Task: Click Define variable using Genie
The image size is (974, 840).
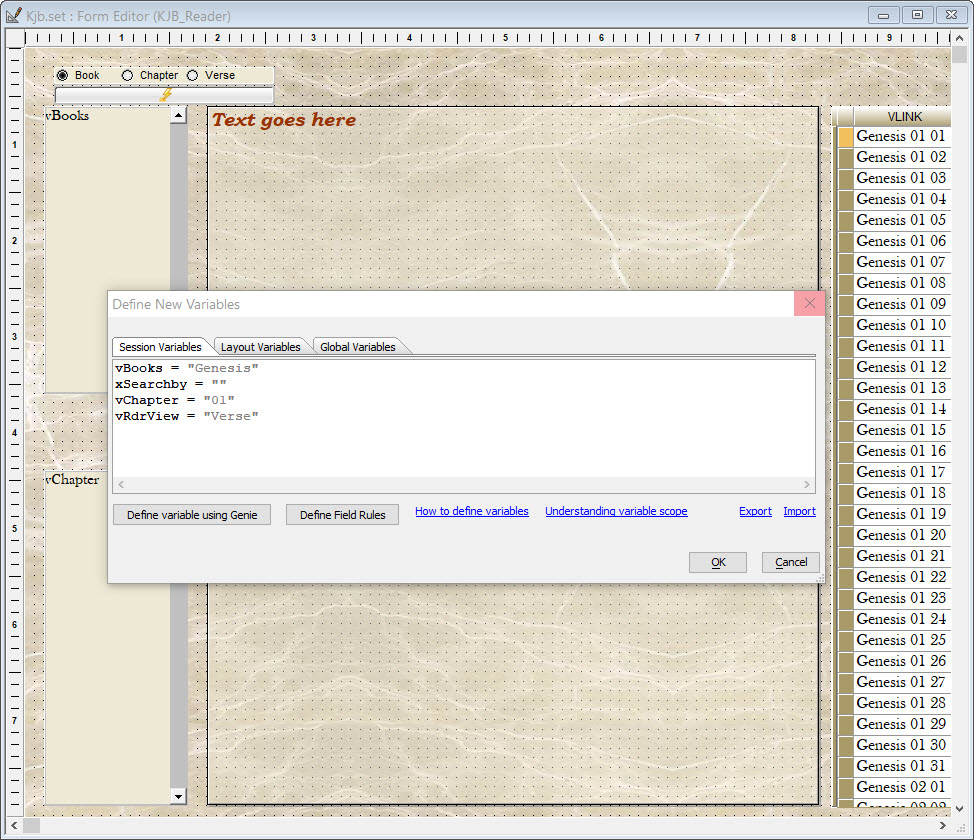Action: pyautogui.click(x=191, y=513)
